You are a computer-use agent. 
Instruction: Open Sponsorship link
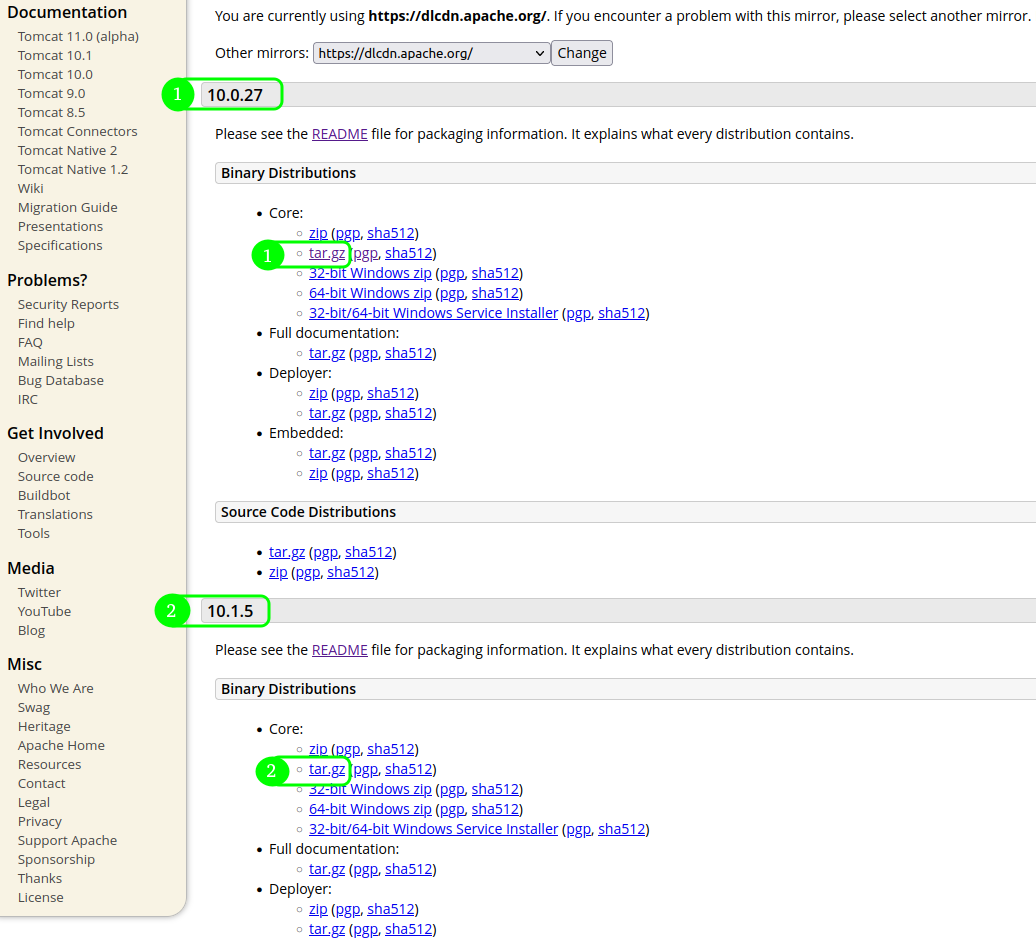pos(56,860)
